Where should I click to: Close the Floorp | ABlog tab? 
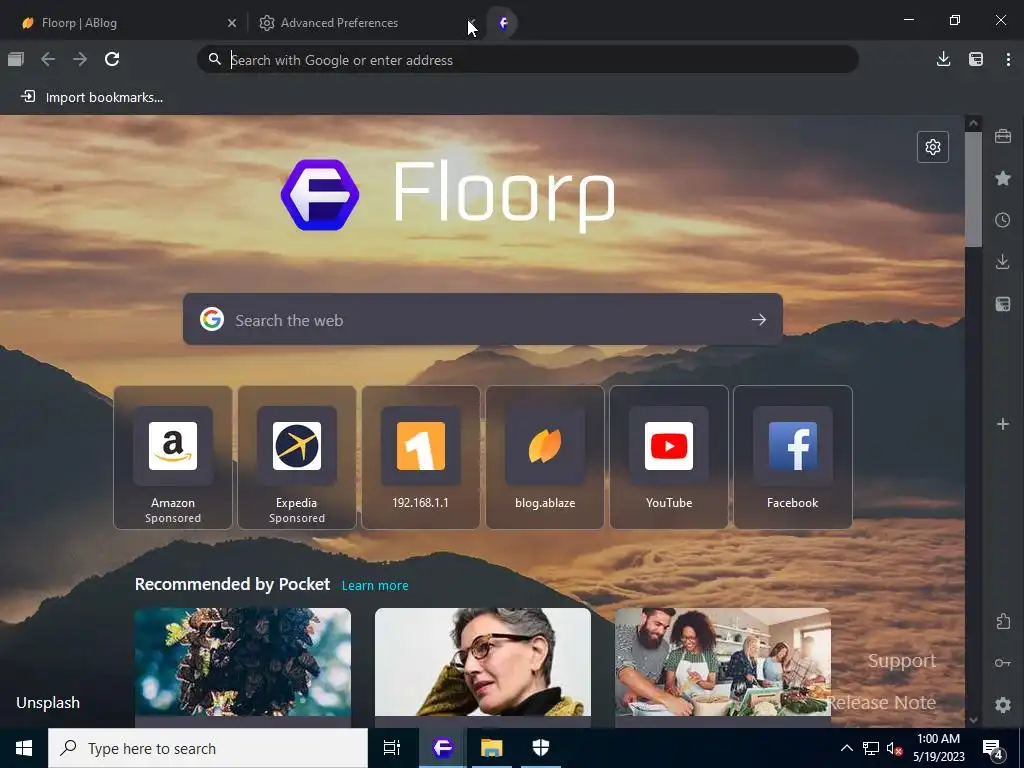coord(232,23)
